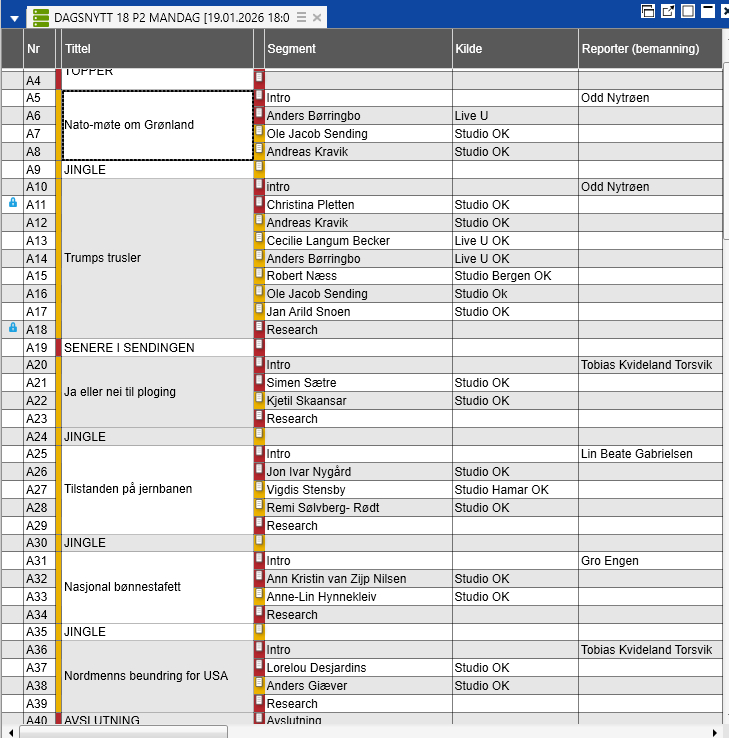The width and height of the screenshot is (729, 738).
Task: Click the rundown icon in the DAGSNYTT tab
Action: [41, 17]
